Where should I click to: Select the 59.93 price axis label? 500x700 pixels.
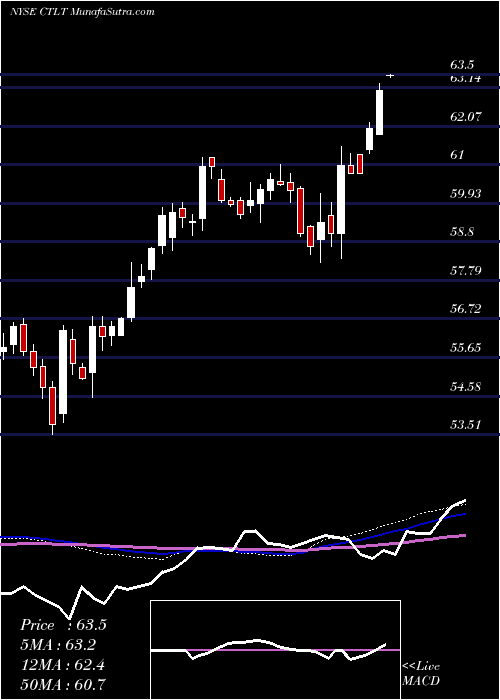coord(466,194)
